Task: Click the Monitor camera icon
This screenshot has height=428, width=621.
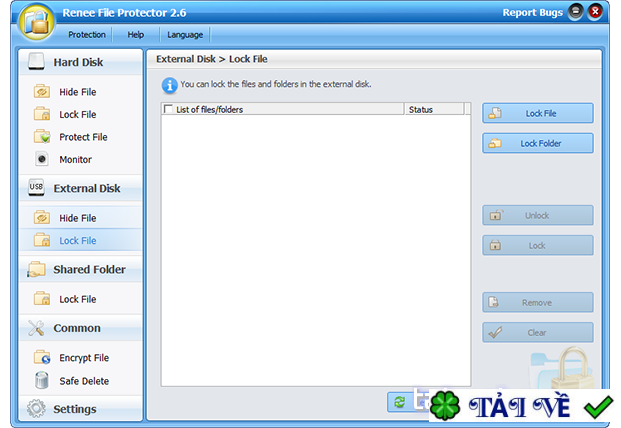Action: [42, 159]
